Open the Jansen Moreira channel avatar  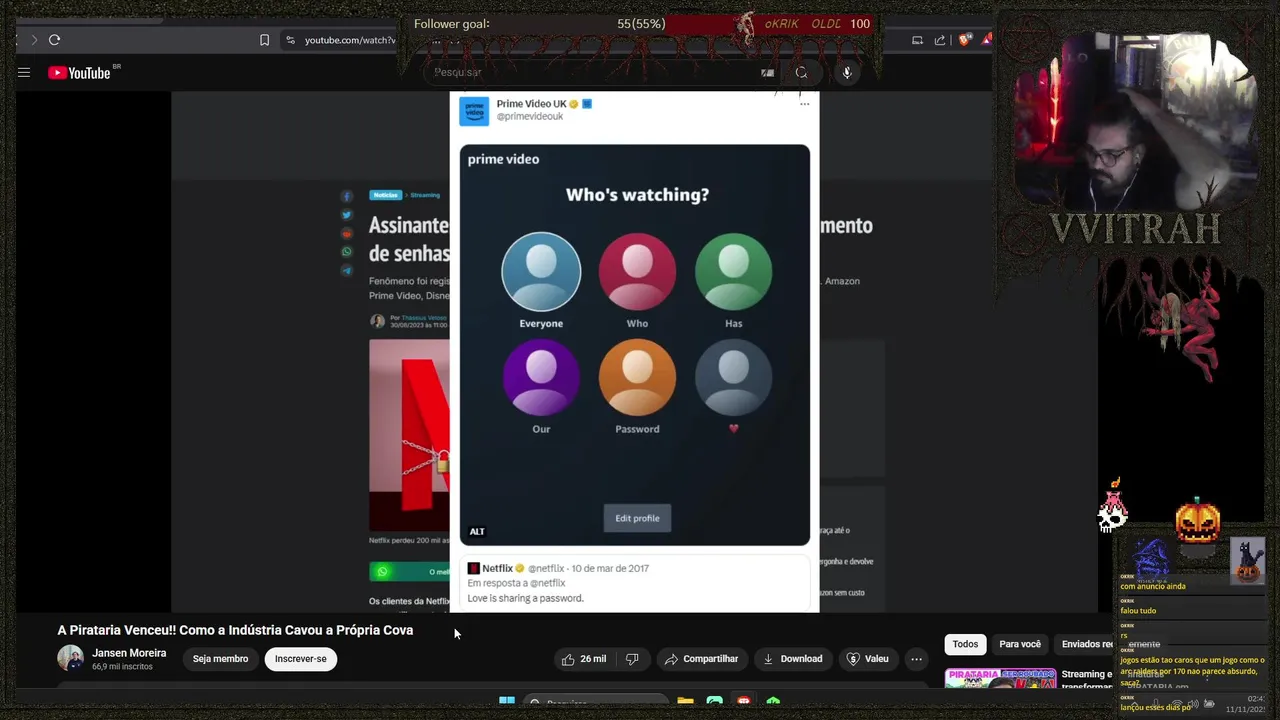(x=70, y=658)
